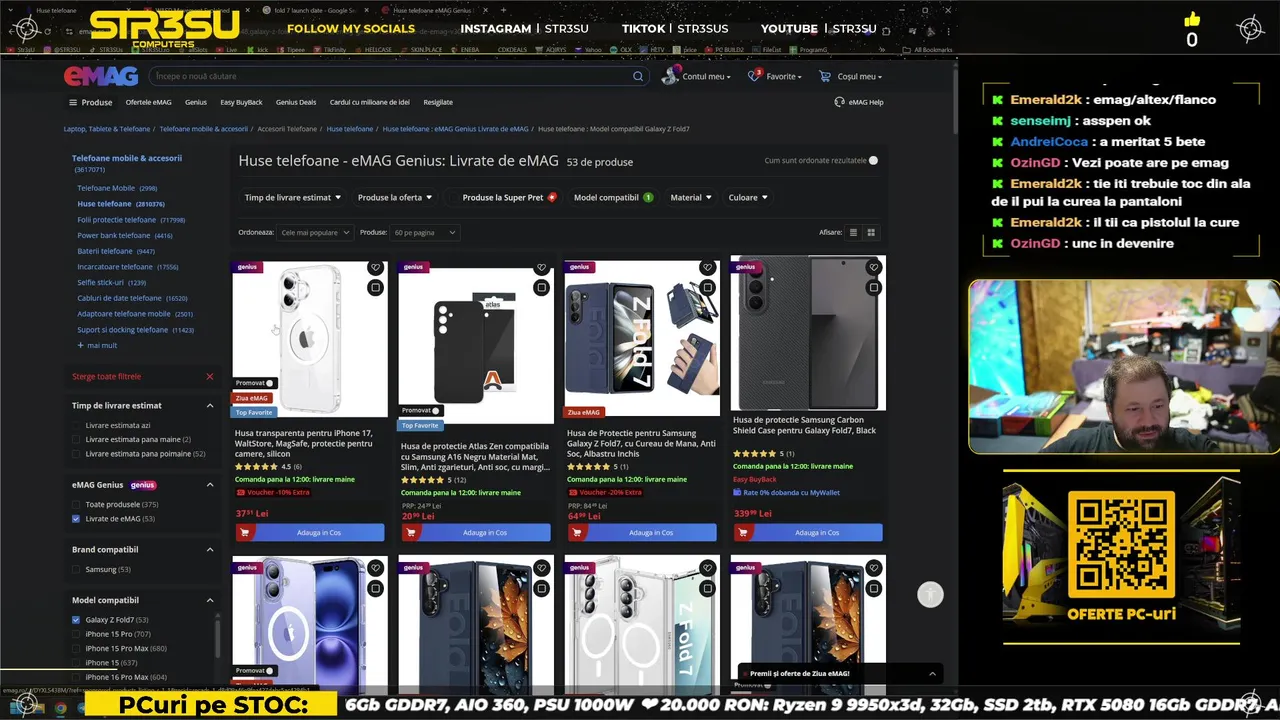The height and width of the screenshot is (720, 1280).
Task: Click the like thumbs-up icon on stream overlay
Action: pyautogui.click(x=1191, y=20)
